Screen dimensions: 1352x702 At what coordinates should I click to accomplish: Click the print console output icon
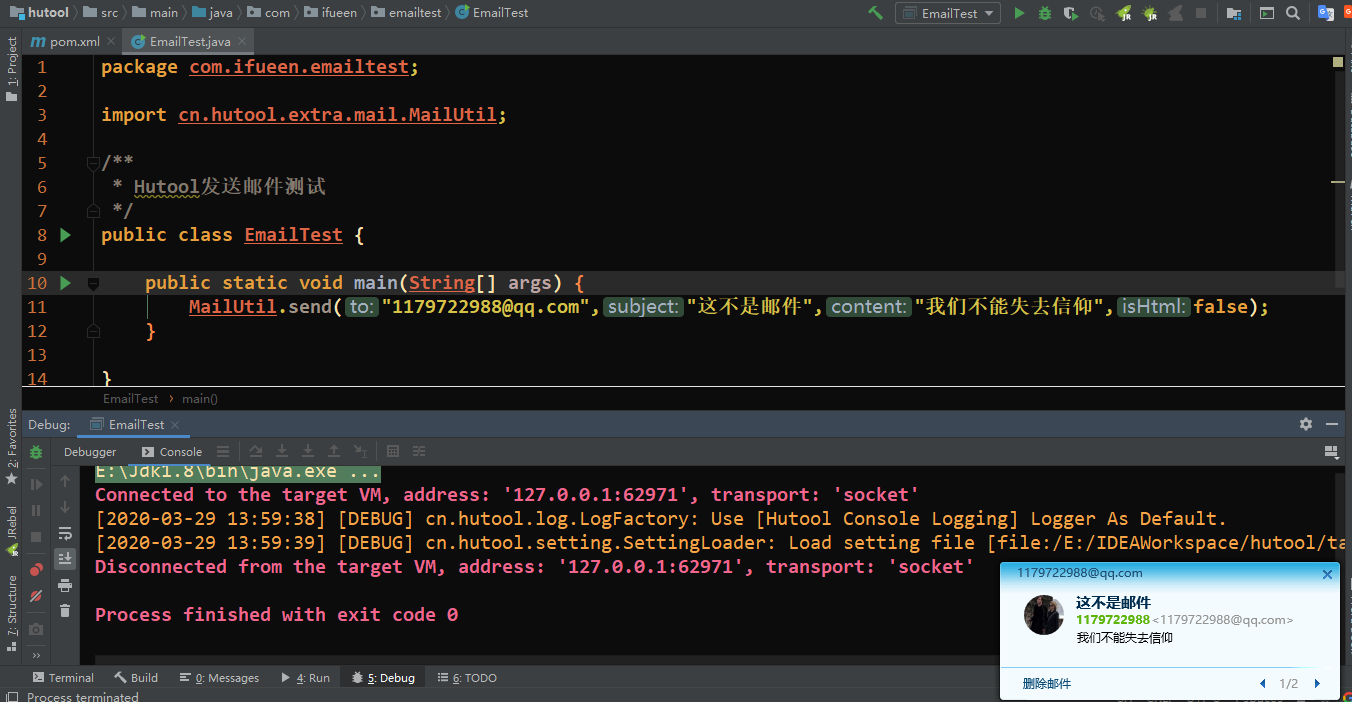(65, 585)
